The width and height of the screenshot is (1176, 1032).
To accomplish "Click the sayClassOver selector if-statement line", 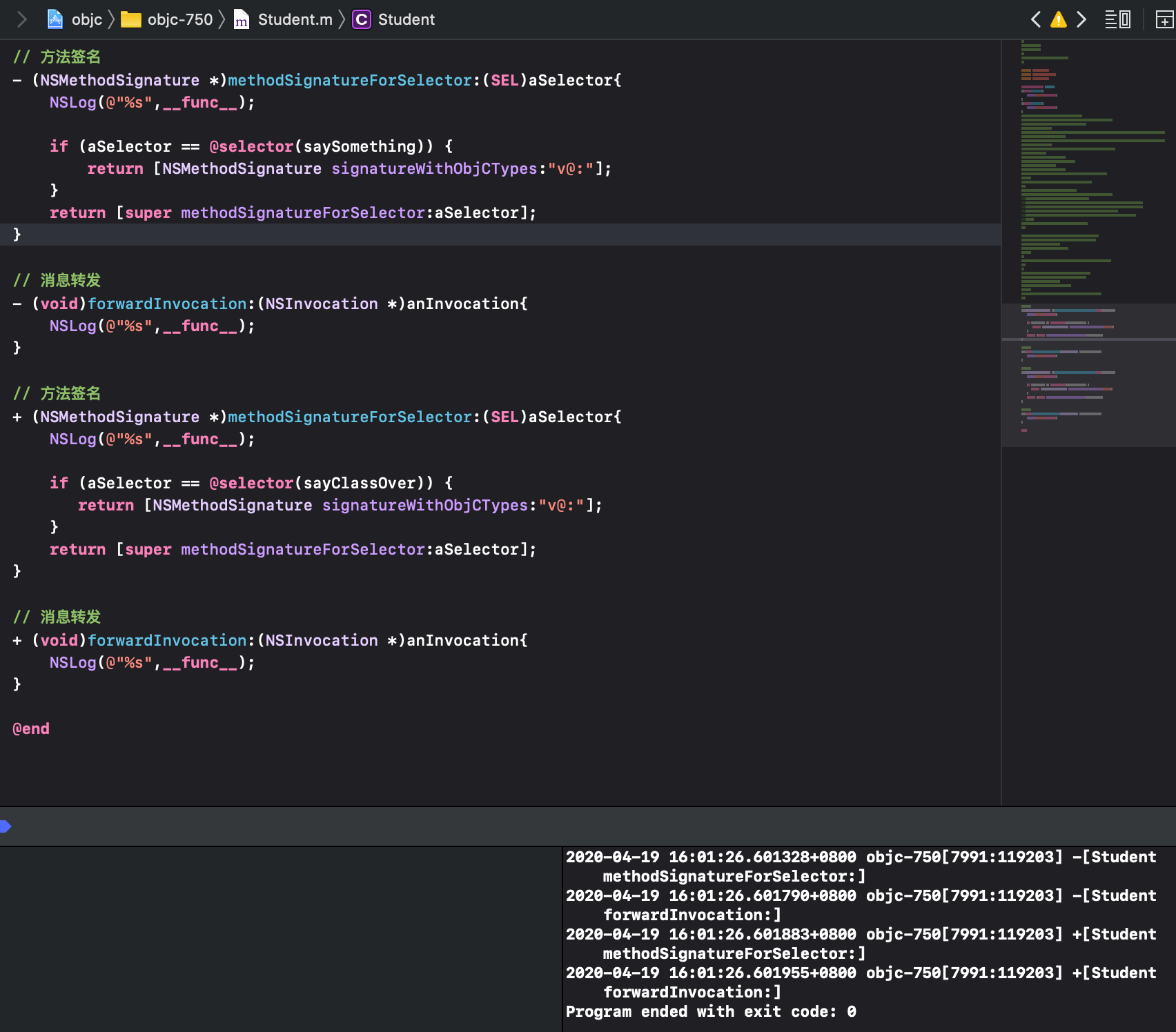I will 251,483.
